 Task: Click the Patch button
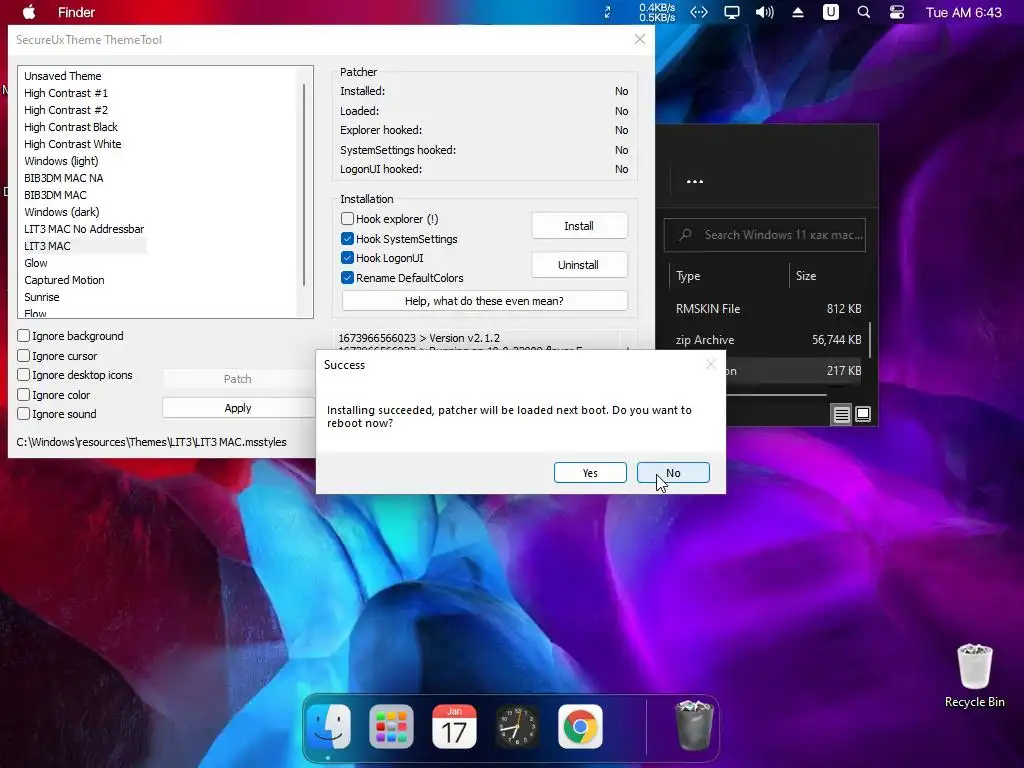(x=238, y=379)
